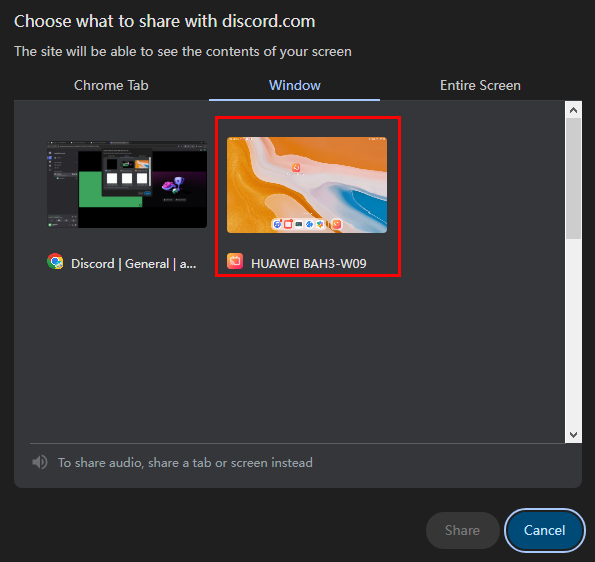Click the 'To share audio' hint text

tap(185, 463)
